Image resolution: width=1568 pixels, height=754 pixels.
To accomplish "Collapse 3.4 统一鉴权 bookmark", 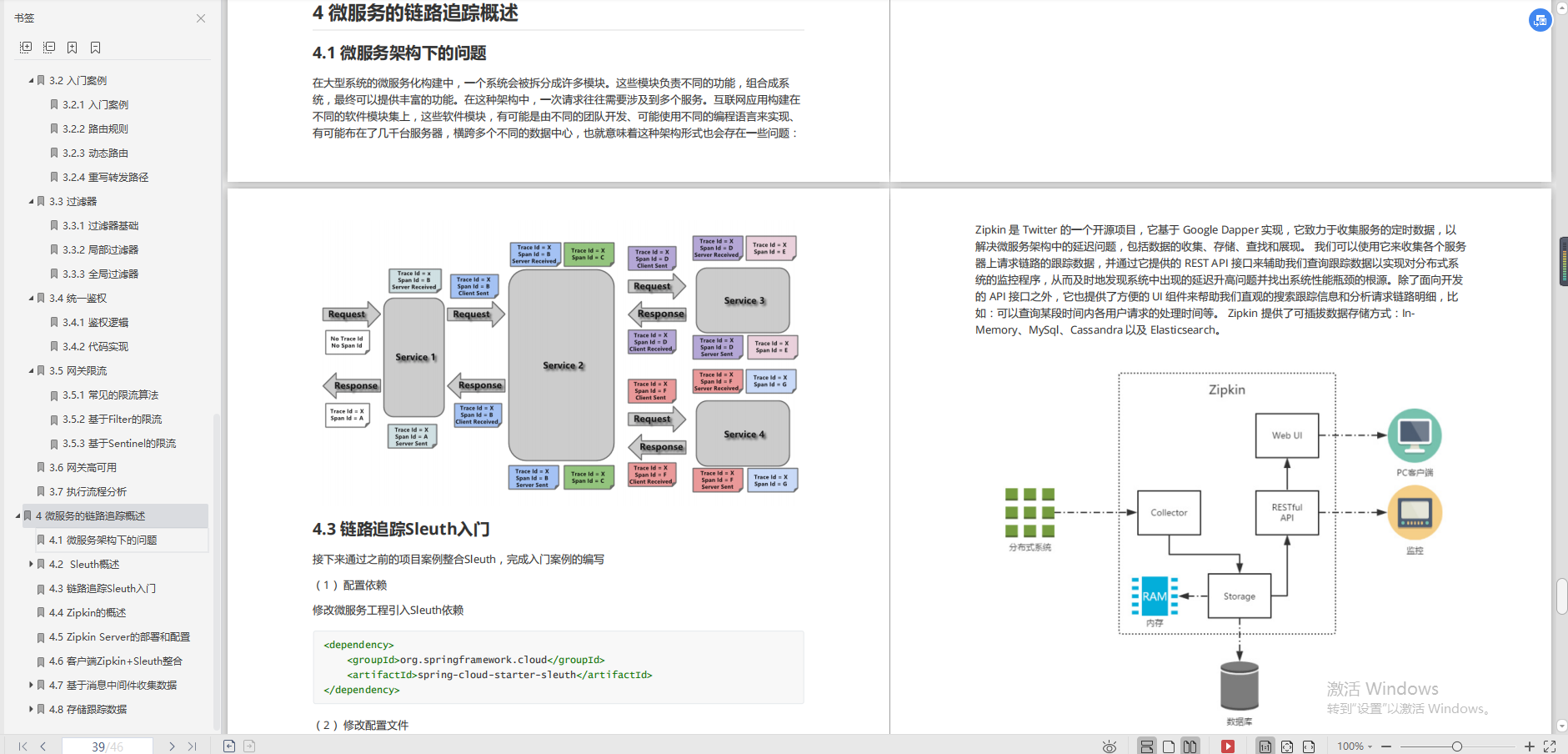I will (31, 299).
